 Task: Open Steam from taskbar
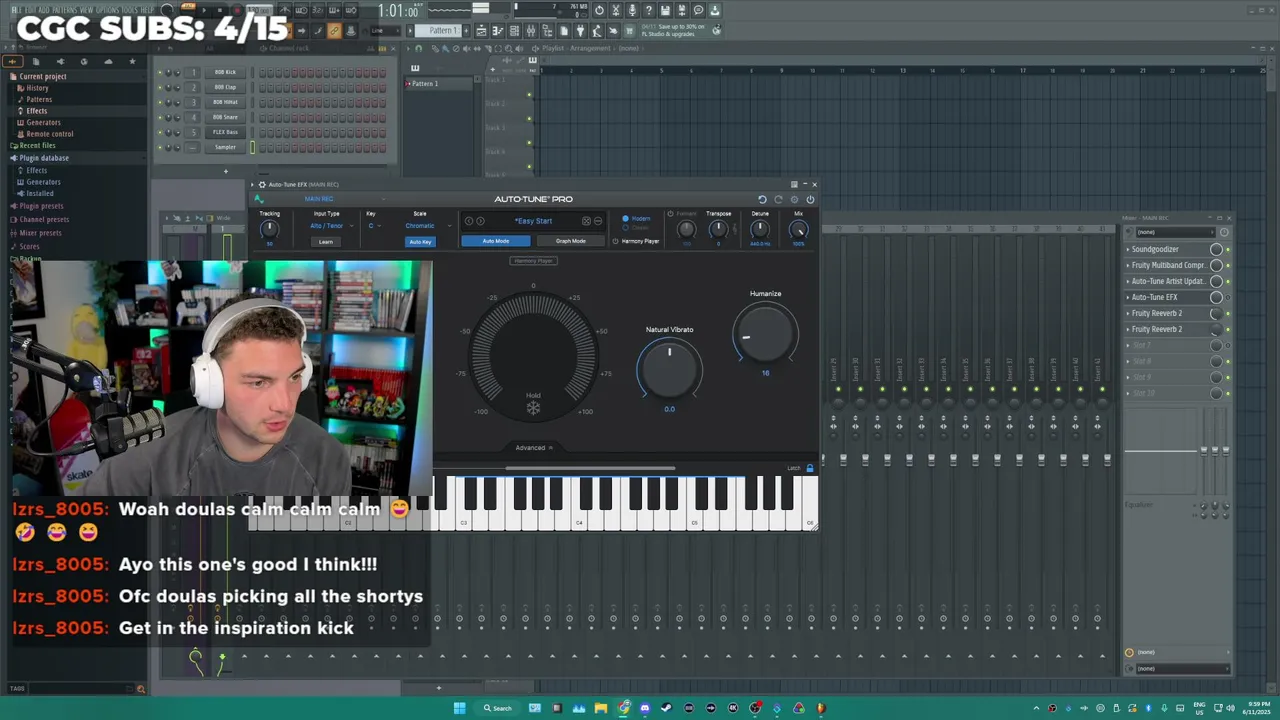[x=666, y=708]
